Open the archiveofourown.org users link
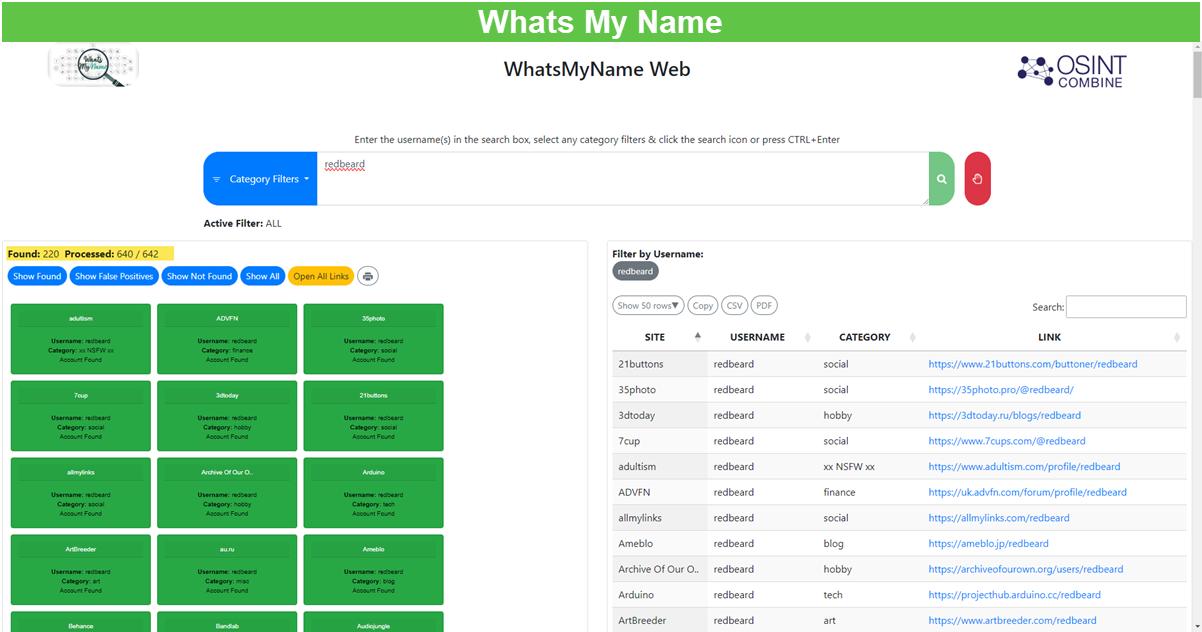Image resolution: width=1202 pixels, height=632 pixels. click(x=1025, y=569)
